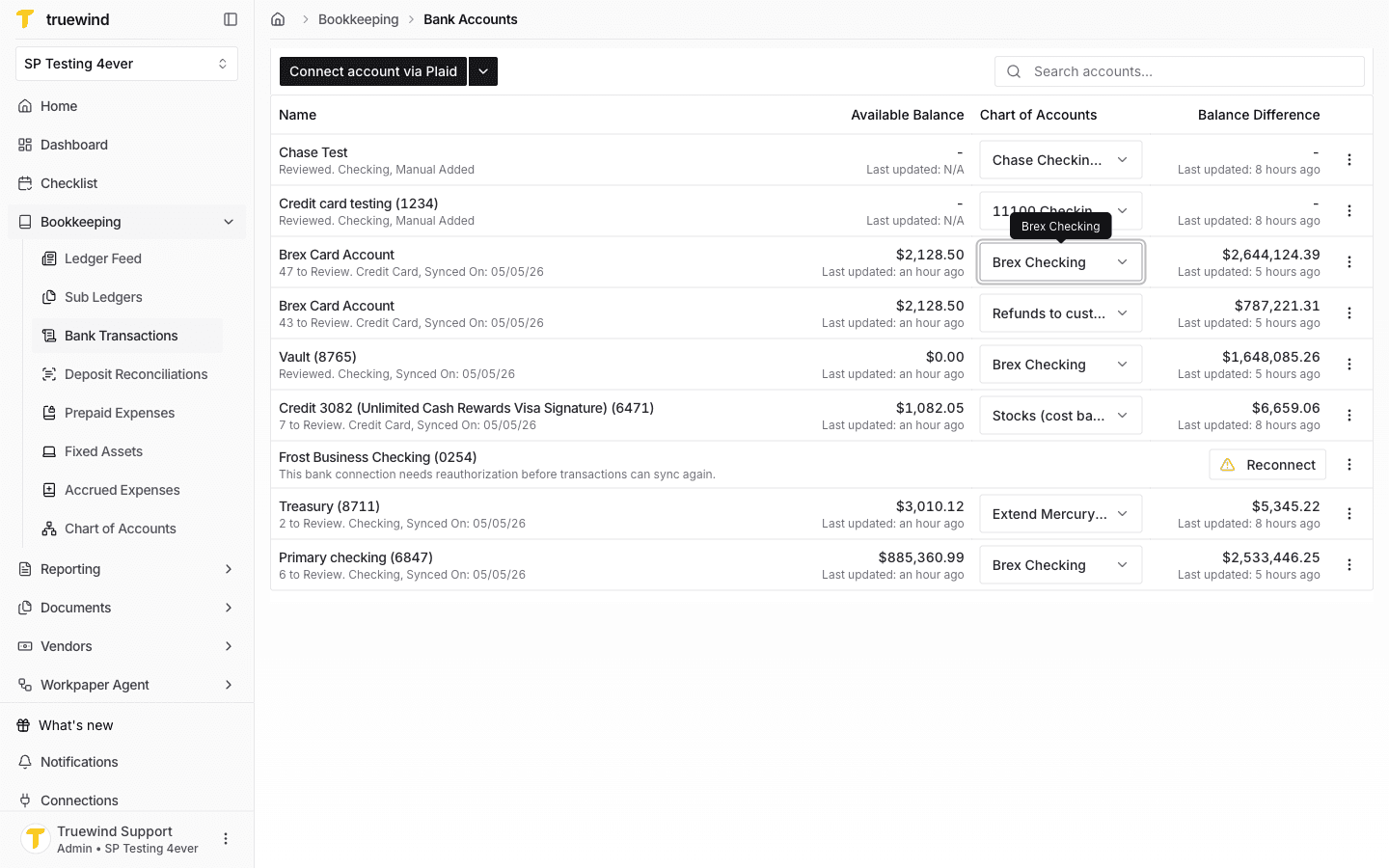
Task: Open Notifications
Action: point(126,762)
